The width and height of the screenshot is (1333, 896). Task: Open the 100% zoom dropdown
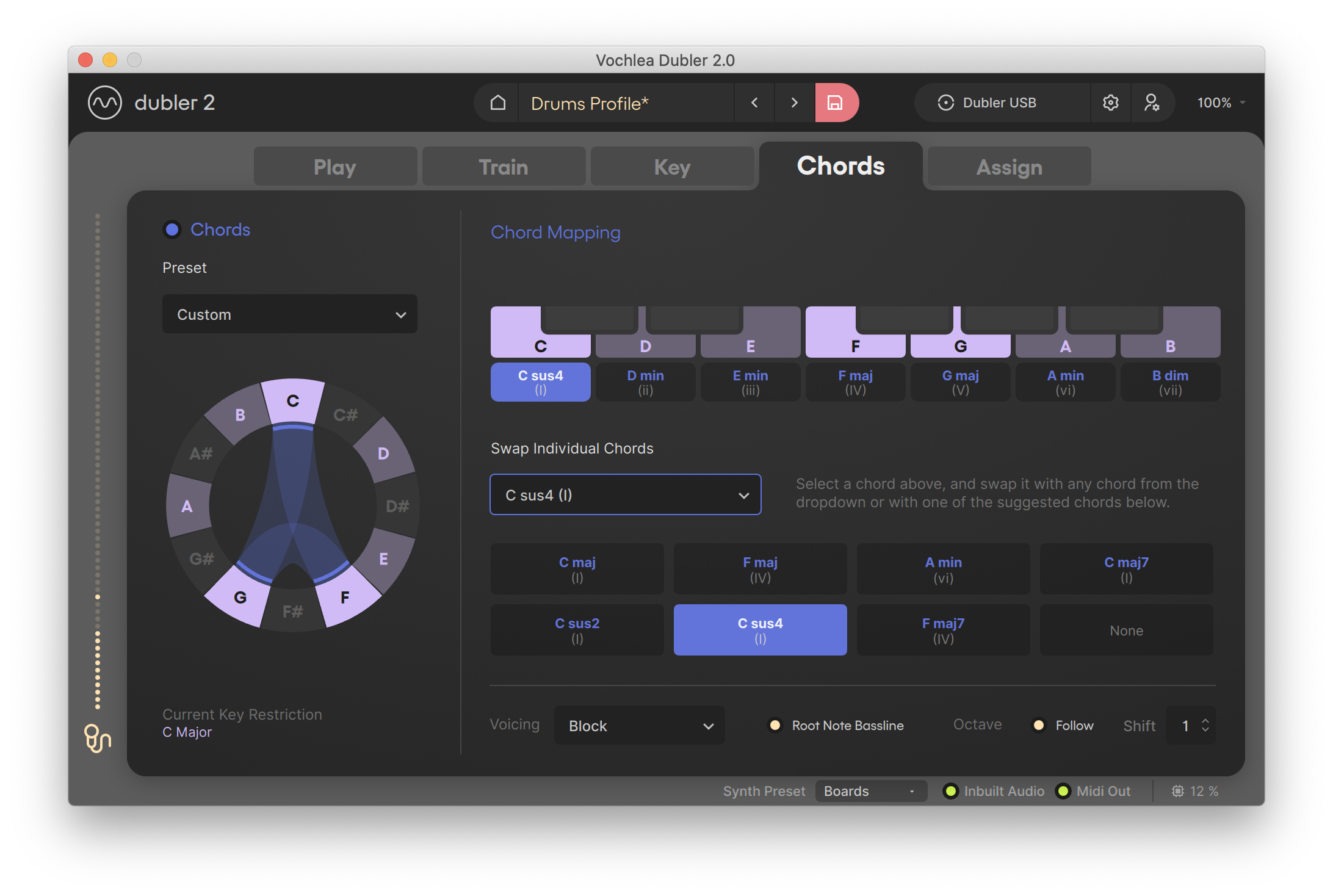1221,103
